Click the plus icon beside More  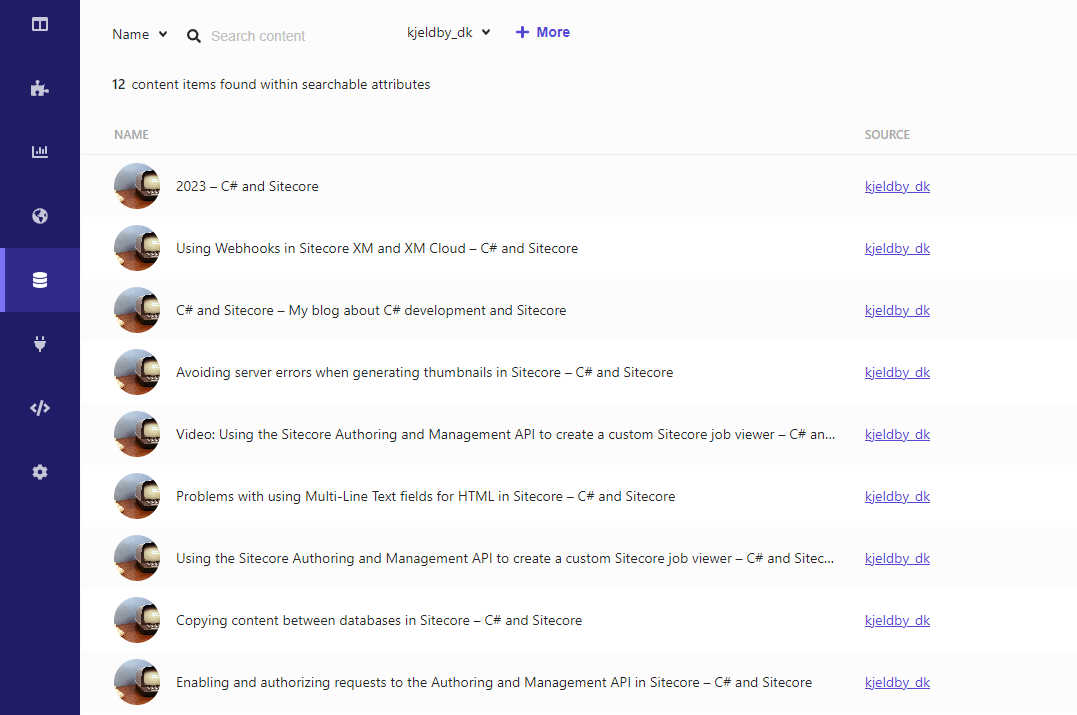click(x=522, y=32)
